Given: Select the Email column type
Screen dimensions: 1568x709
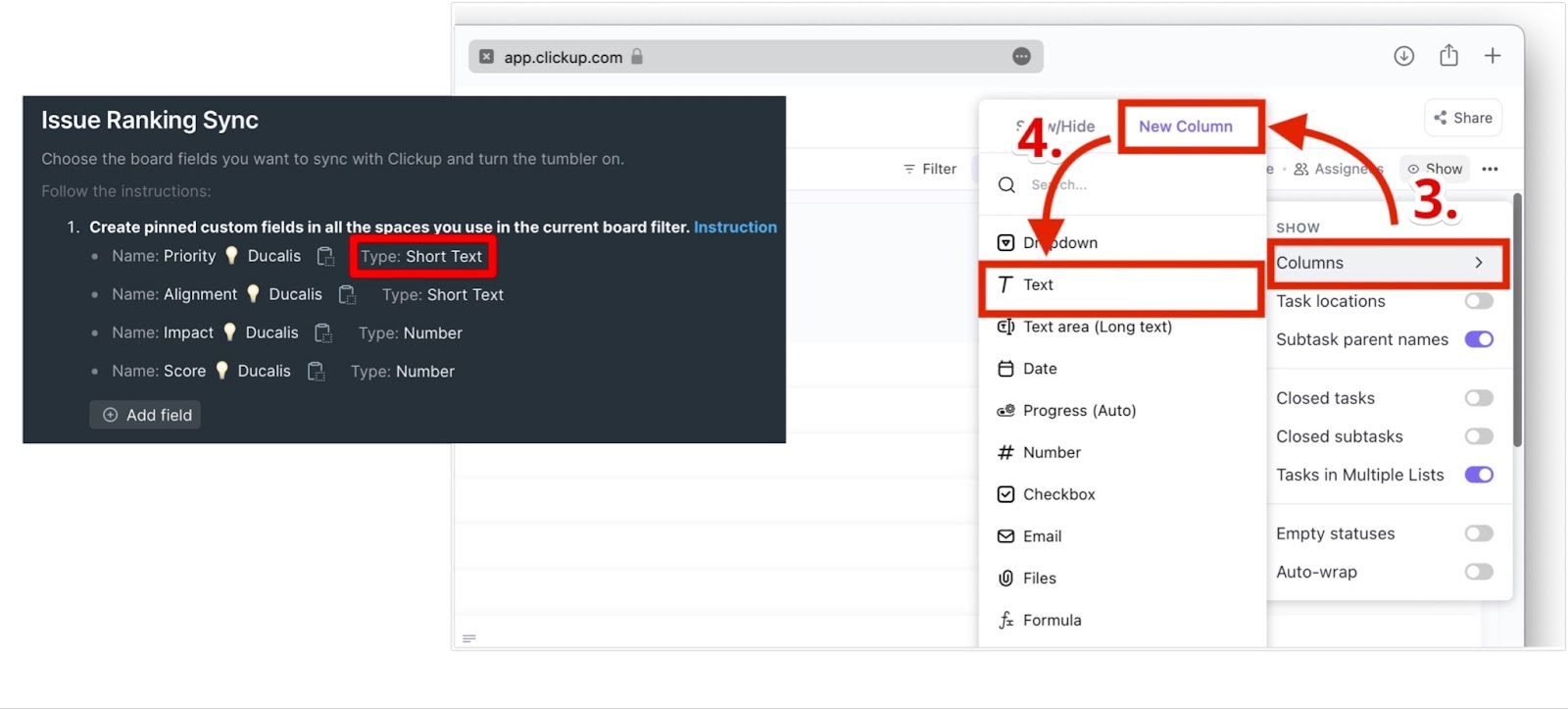Looking at the screenshot, I should 1122,536.
